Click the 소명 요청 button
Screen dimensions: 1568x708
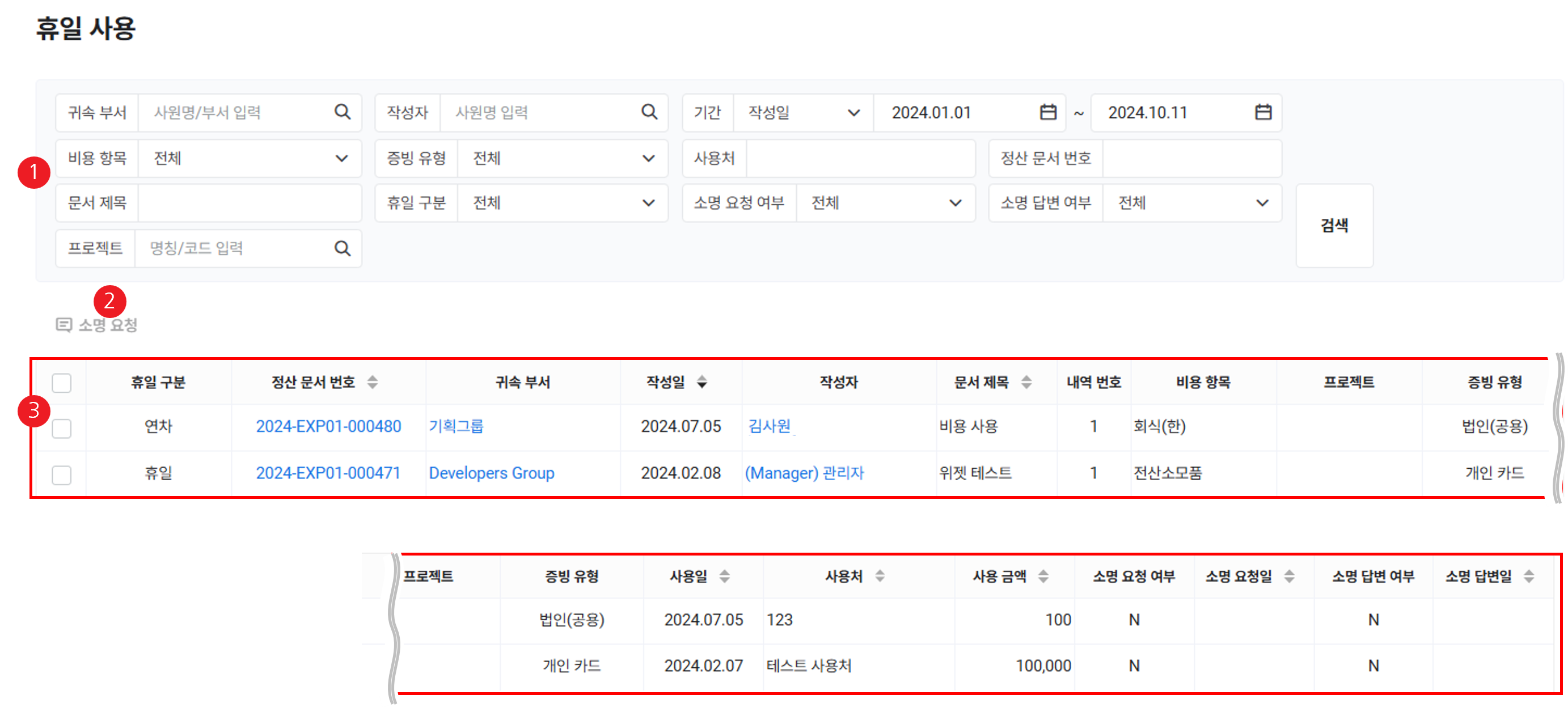pos(98,325)
